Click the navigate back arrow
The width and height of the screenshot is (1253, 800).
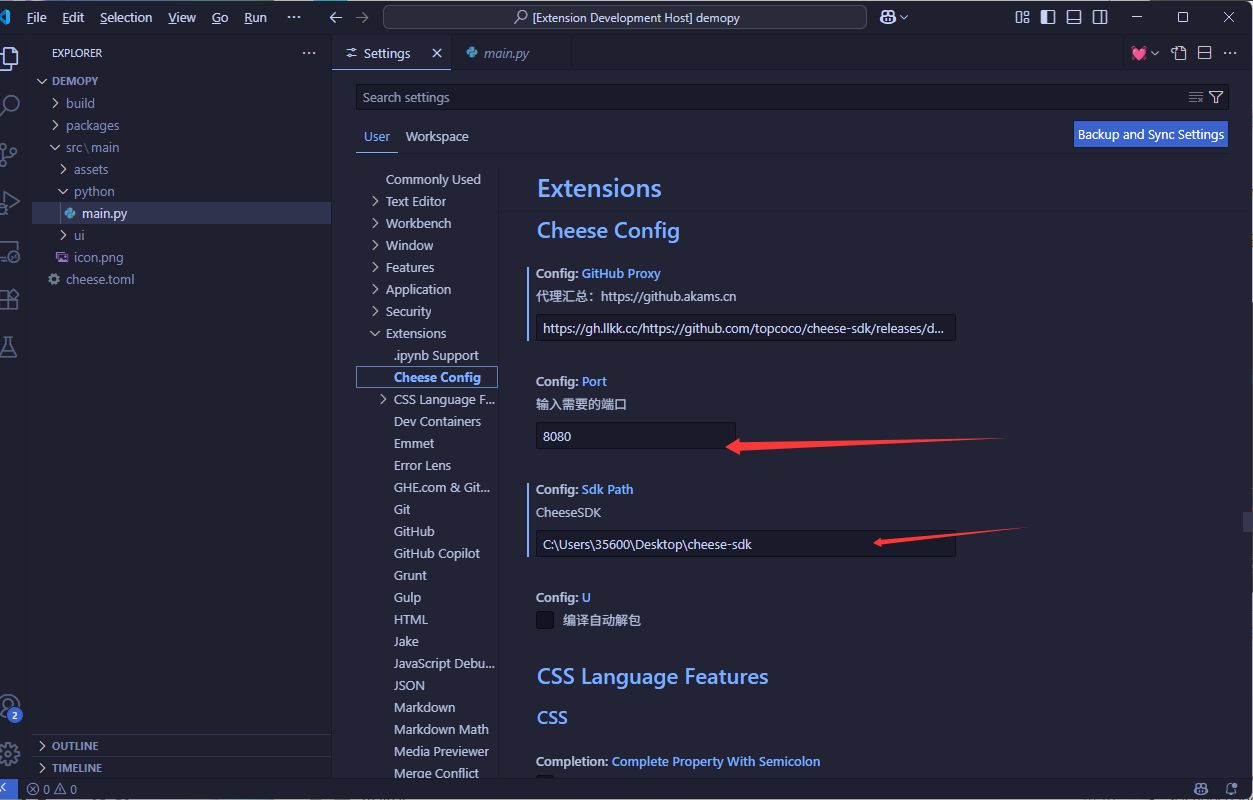[336, 17]
